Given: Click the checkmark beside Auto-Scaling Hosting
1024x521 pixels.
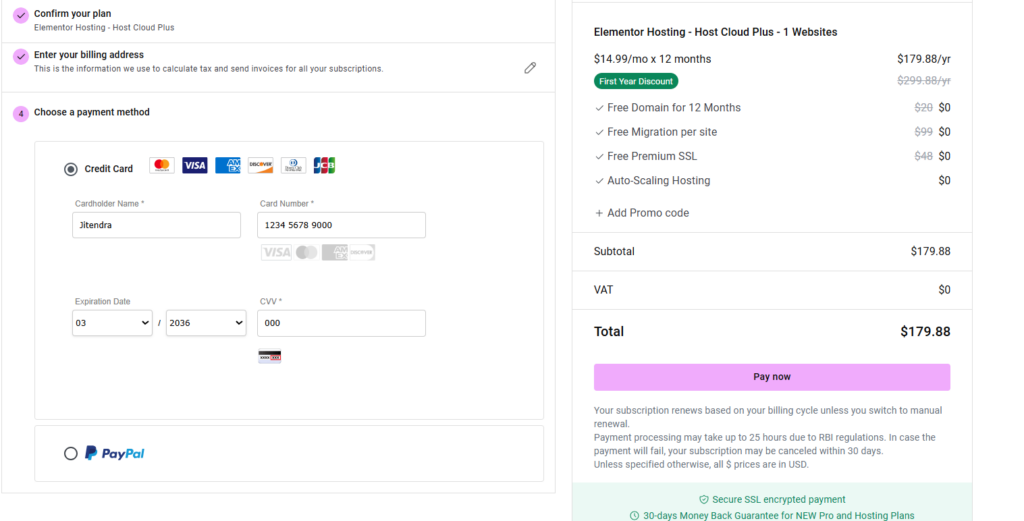Looking at the screenshot, I should tap(599, 181).
